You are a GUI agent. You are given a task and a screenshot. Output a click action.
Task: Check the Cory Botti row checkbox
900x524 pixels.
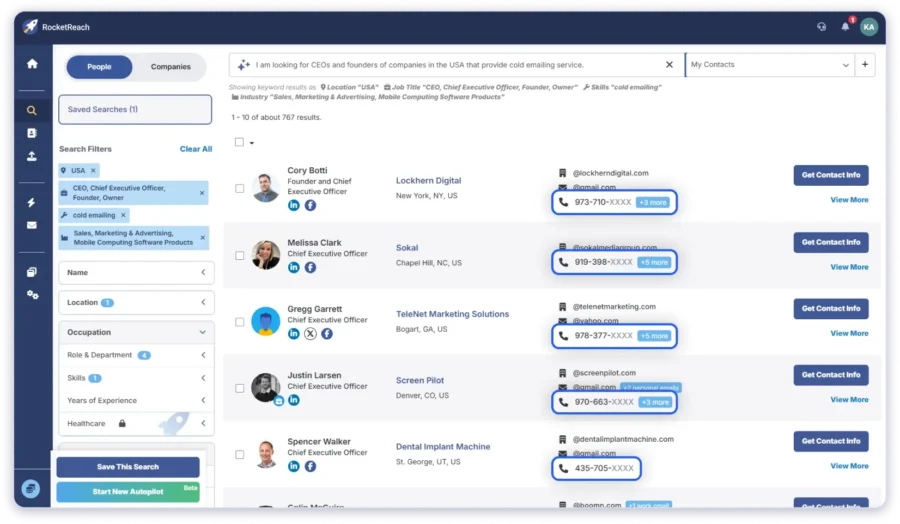click(239, 188)
